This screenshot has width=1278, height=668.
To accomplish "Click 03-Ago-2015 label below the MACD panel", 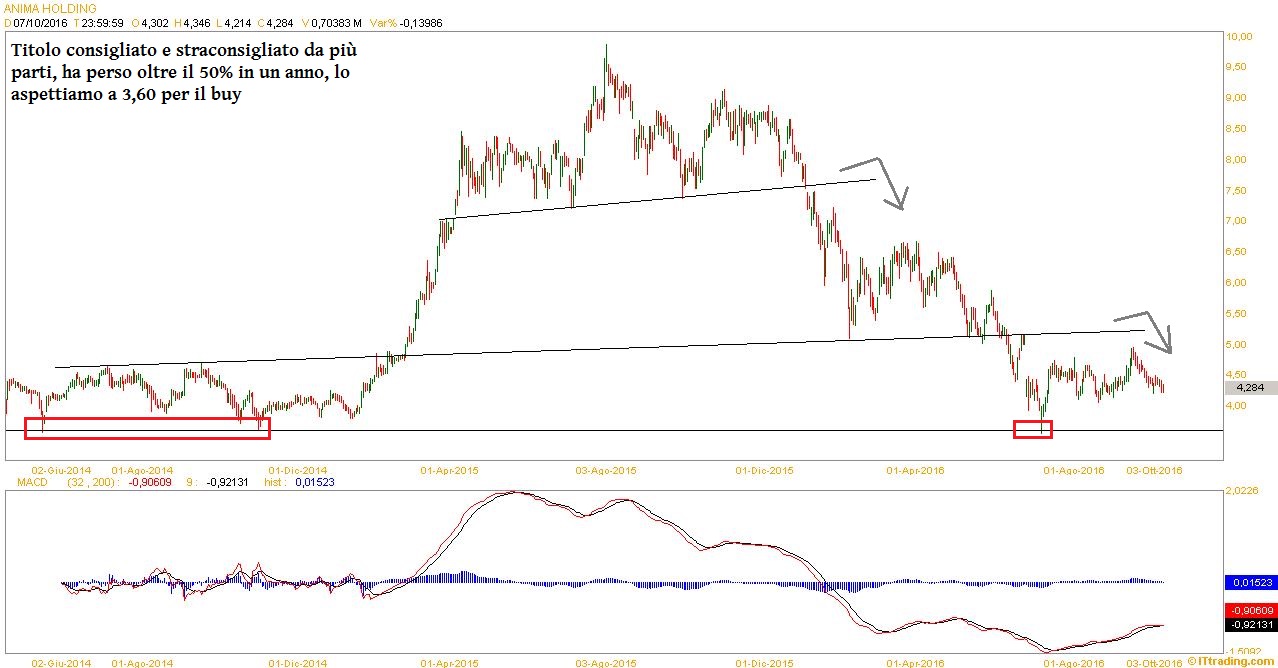I will click(605, 661).
